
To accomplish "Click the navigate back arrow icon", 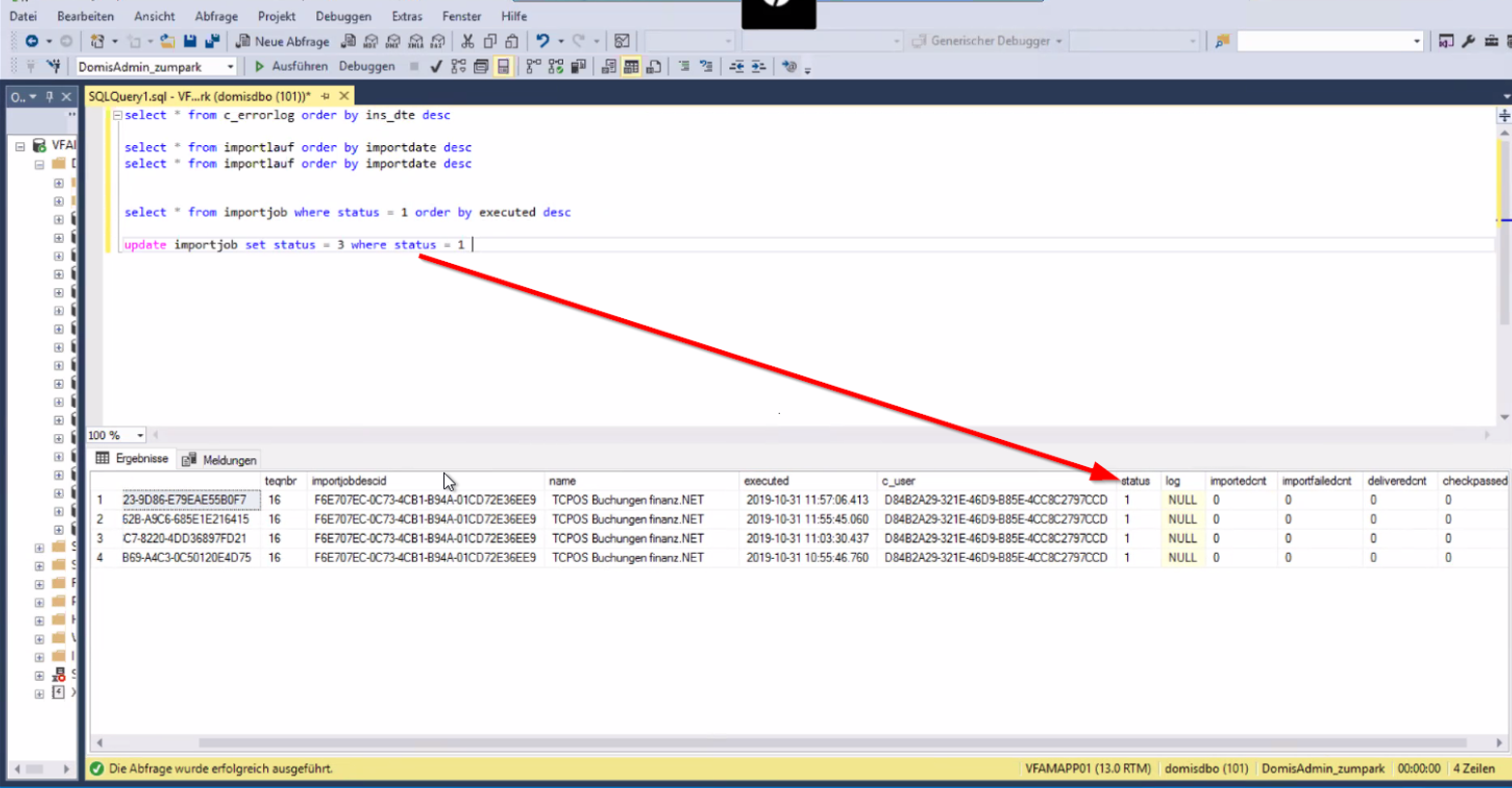I will [32, 42].
